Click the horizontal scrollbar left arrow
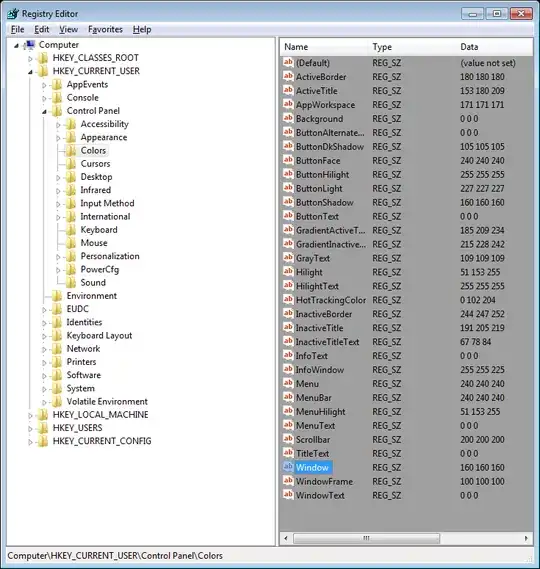 pos(286,538)
